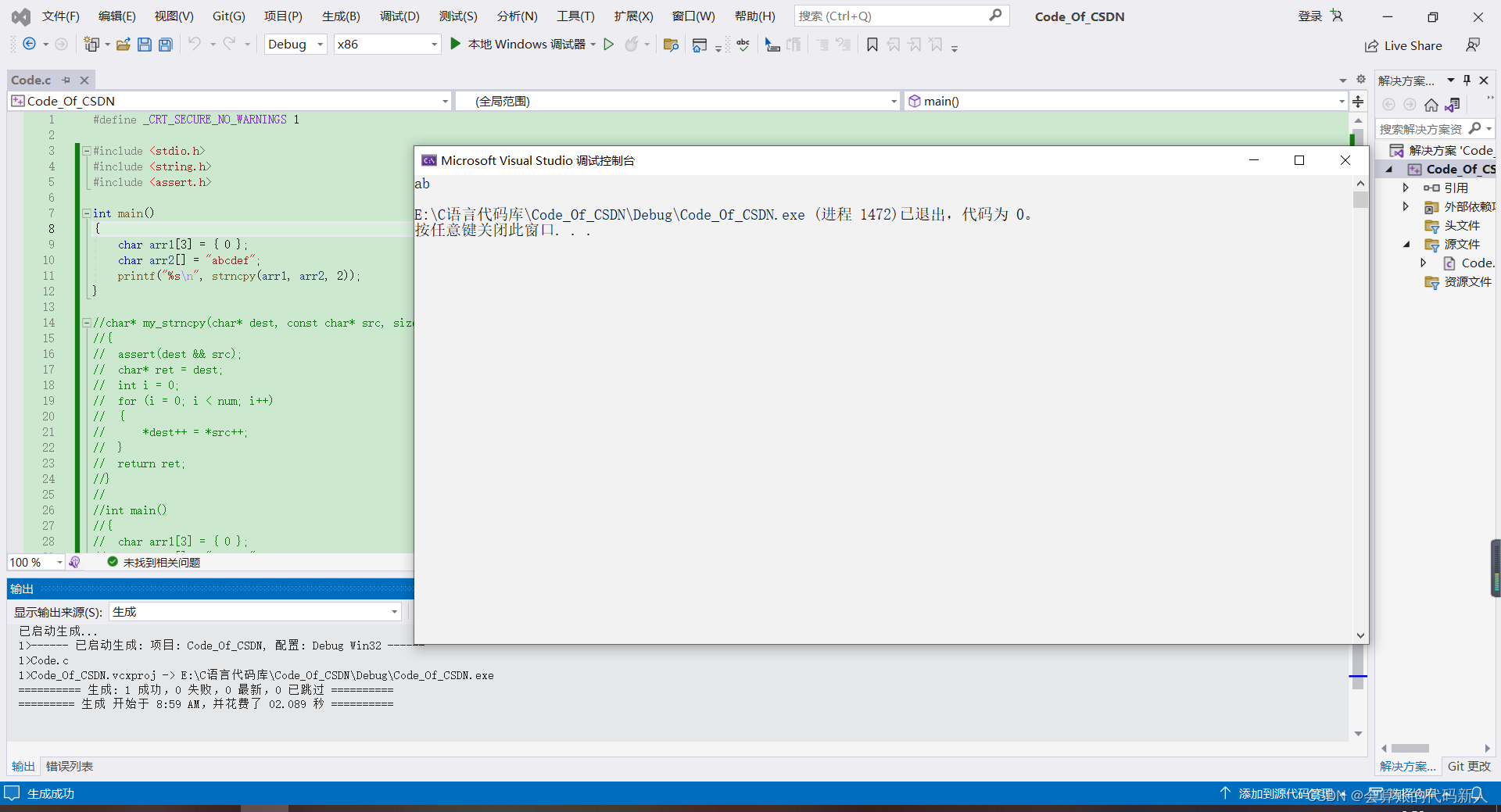Image resolution: width=1501 pixels, height=812 pixels.
Task: Open the main() member dropdown
Action: click(x=1125, y=101)
